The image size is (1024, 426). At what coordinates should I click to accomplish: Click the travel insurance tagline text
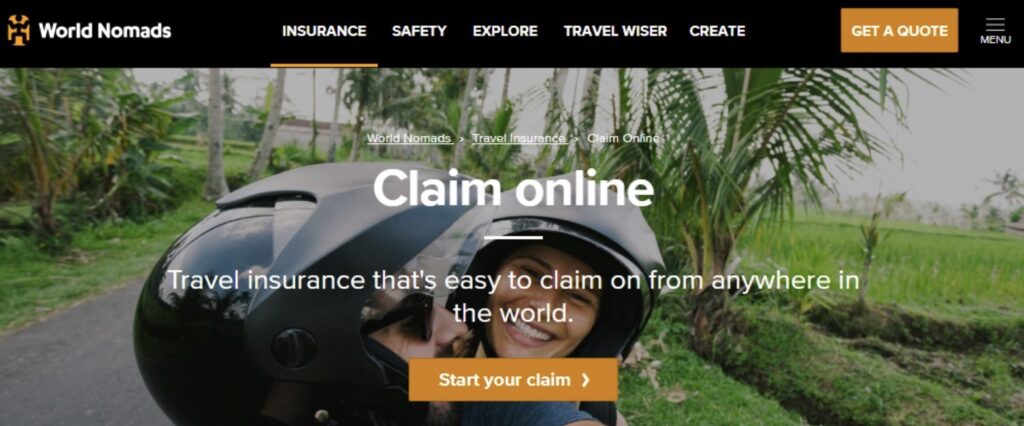[x=513, y=297]
